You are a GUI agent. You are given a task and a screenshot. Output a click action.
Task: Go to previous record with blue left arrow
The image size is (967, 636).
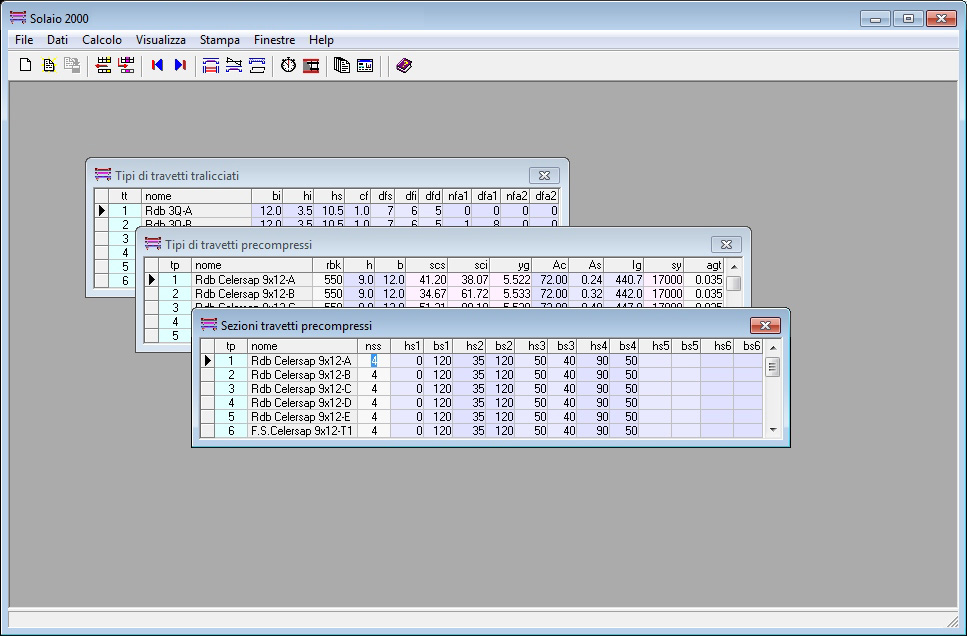[157, 65]
